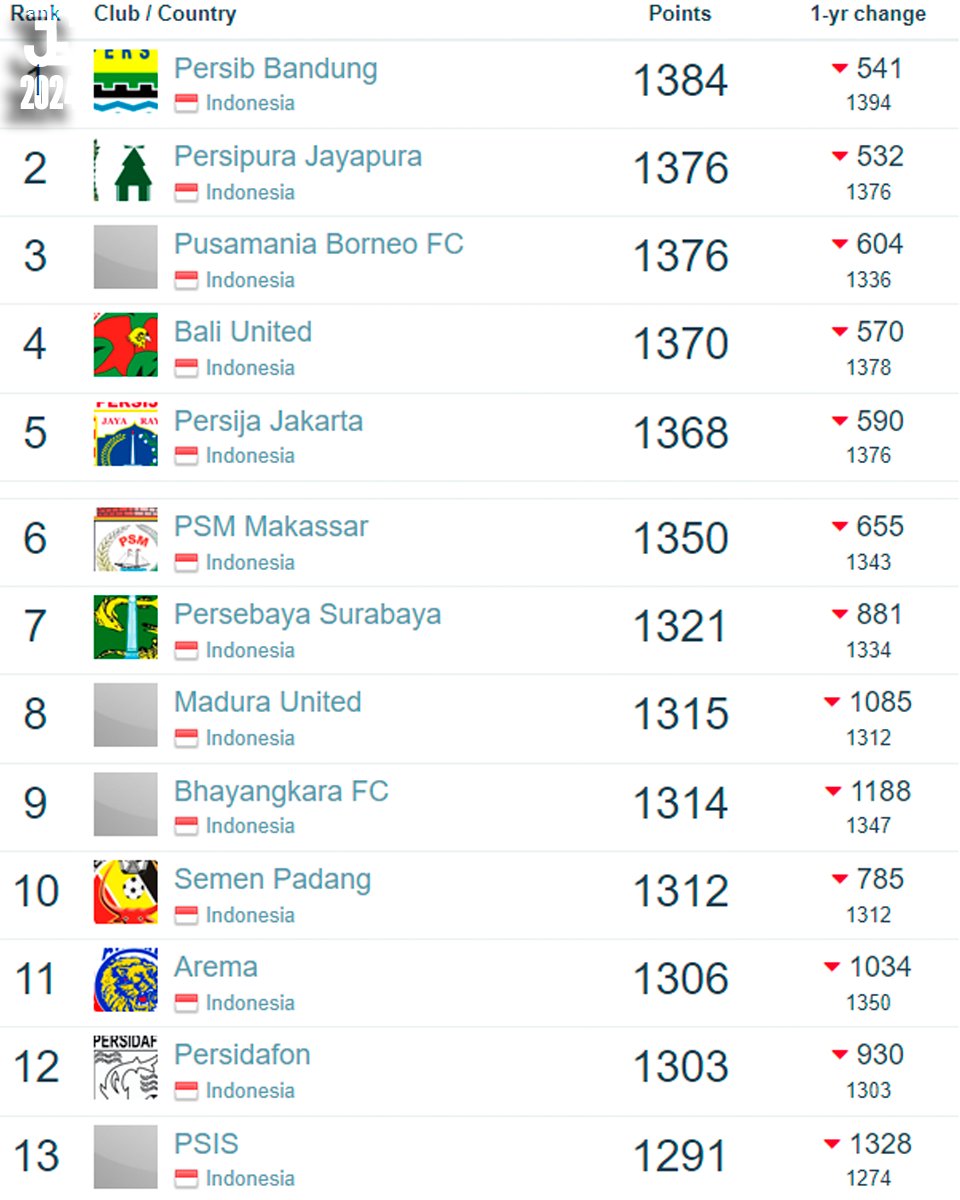Open the Pusamania Borneo FC club link

pyautogui.click(x=319, y=244)
